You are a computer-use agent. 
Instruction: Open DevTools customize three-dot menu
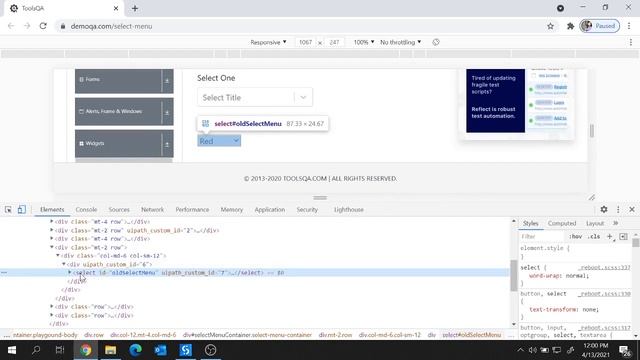618,209
